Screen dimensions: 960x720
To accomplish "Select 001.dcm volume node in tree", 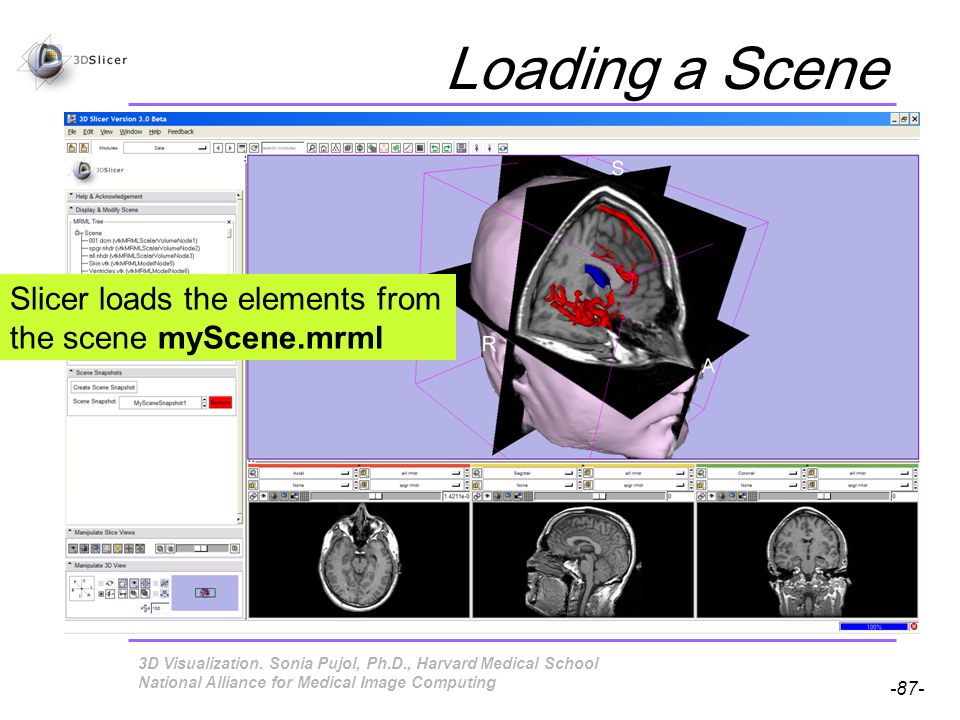I will pos(143,241).
